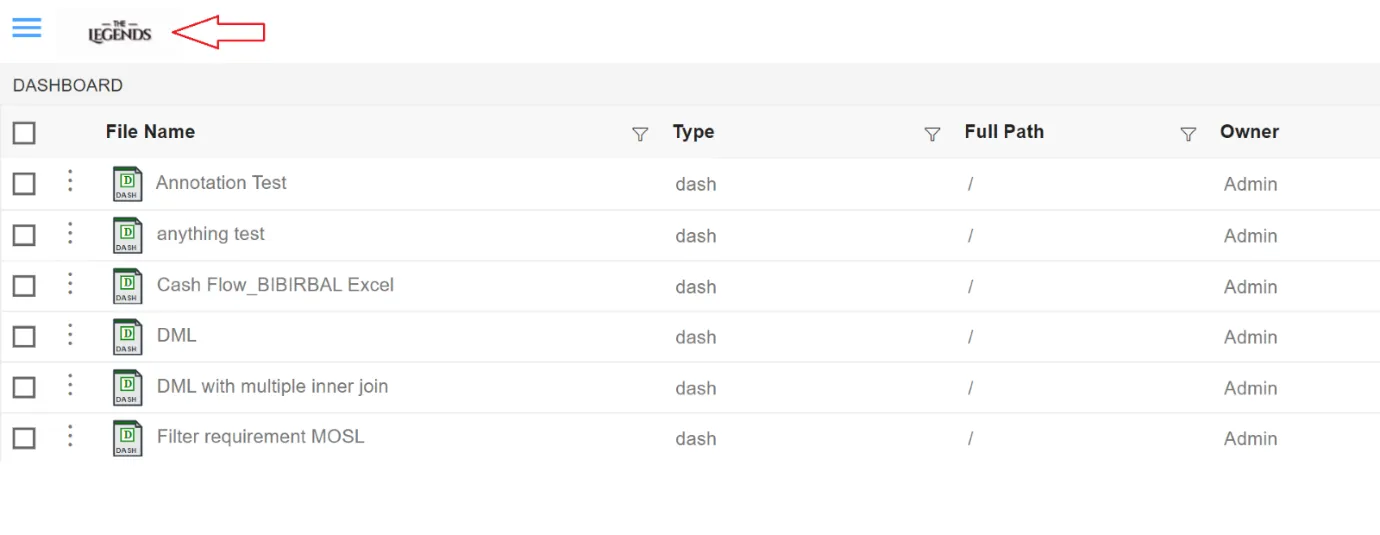Open Full Path column filter icon
The height and width of the screenshot is (535, 1380).
tap(1188, 134)
